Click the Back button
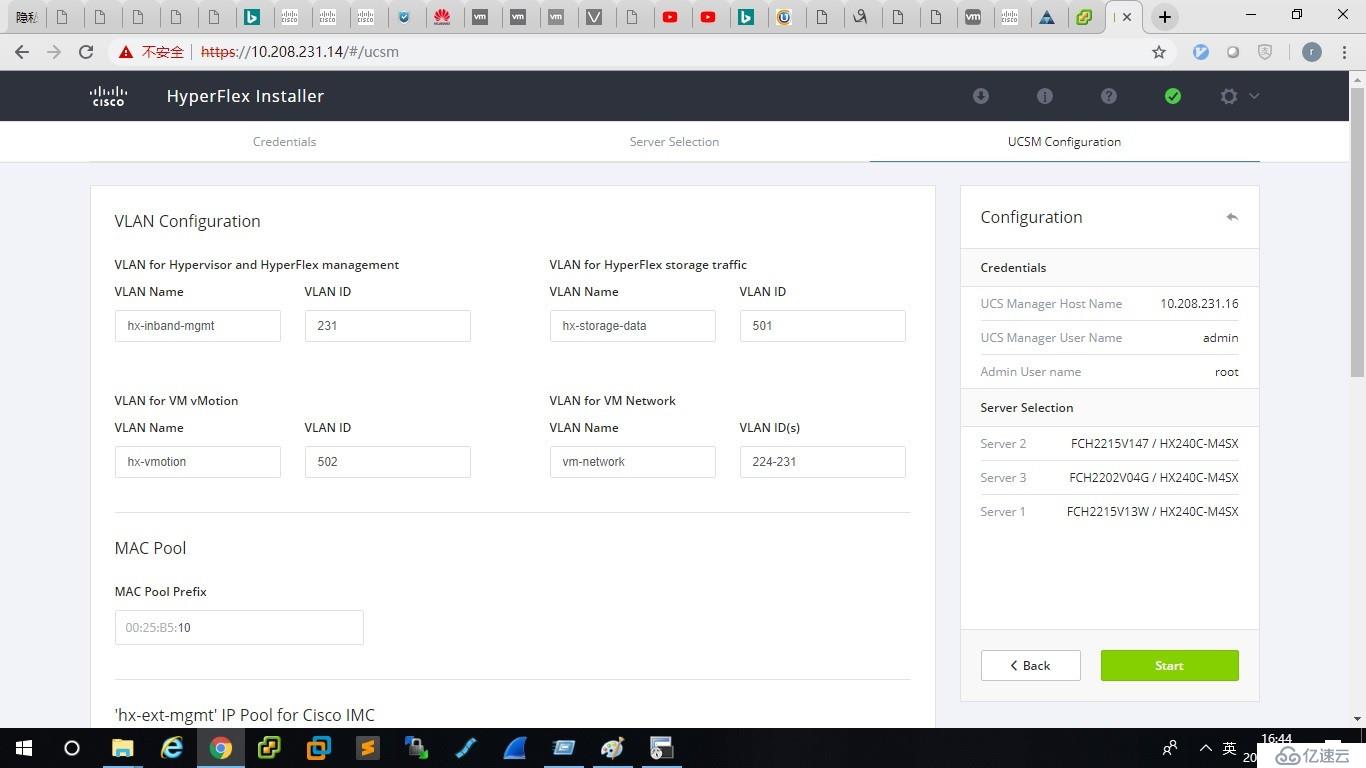The image size is (1366, 768). tap(1030, 666)
